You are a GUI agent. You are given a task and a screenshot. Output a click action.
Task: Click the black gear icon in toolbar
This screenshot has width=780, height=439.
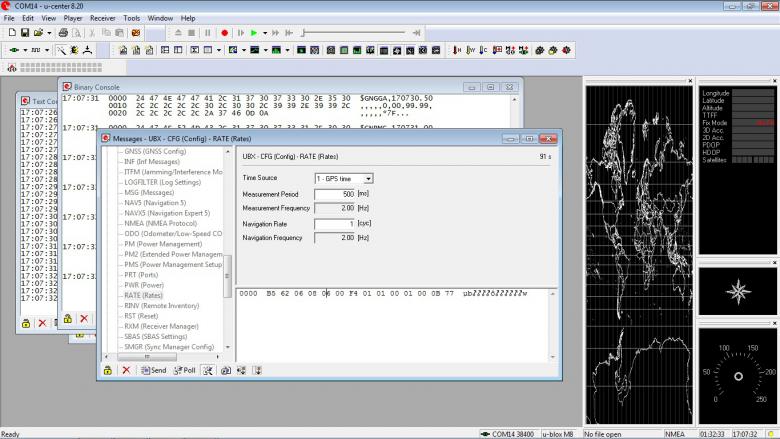coord(539,50)
